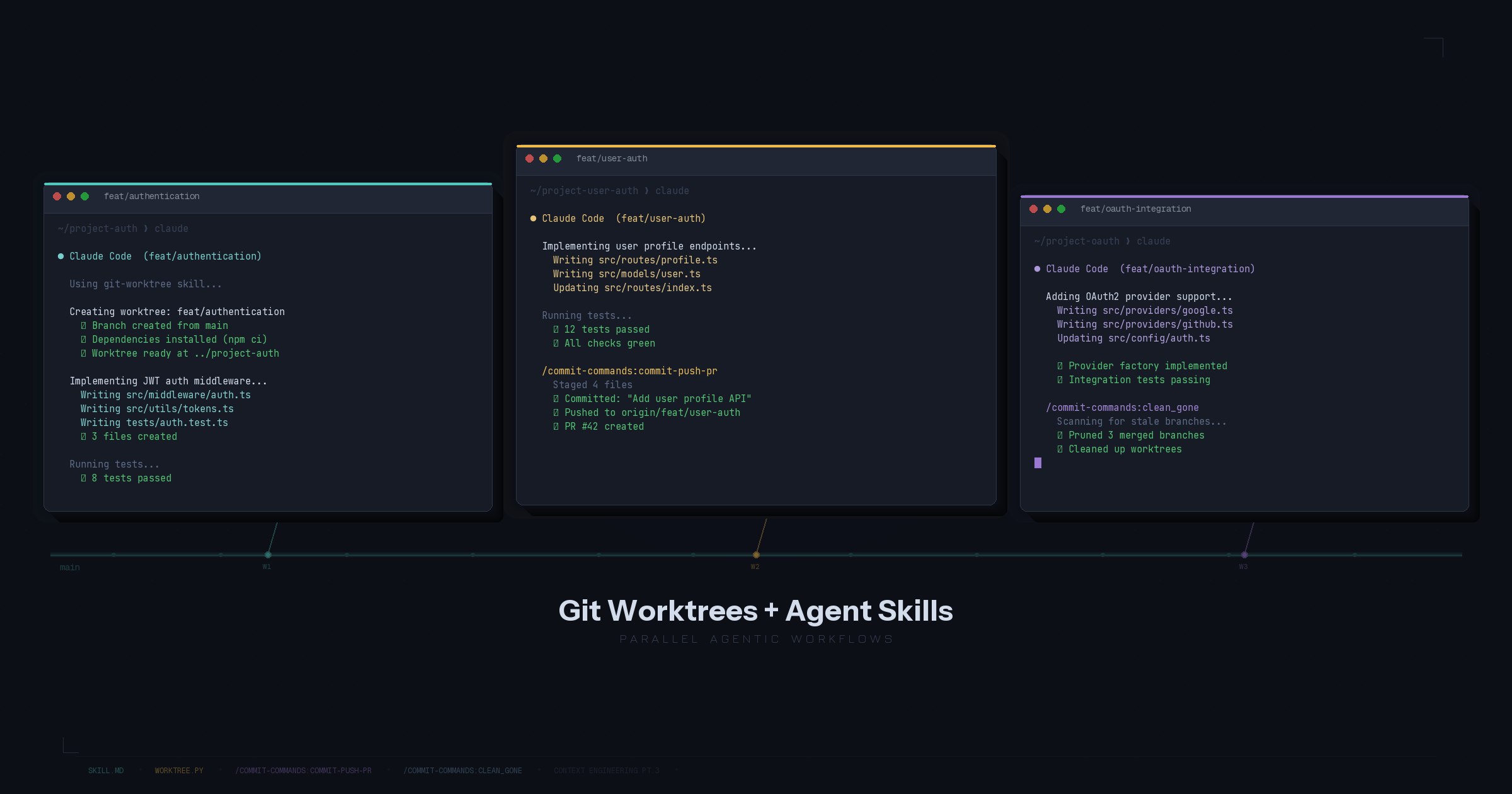Click 'Staged 4 files' line
Image resolution: width=1512 pixels, height=794 pixels.
point(593,385)
